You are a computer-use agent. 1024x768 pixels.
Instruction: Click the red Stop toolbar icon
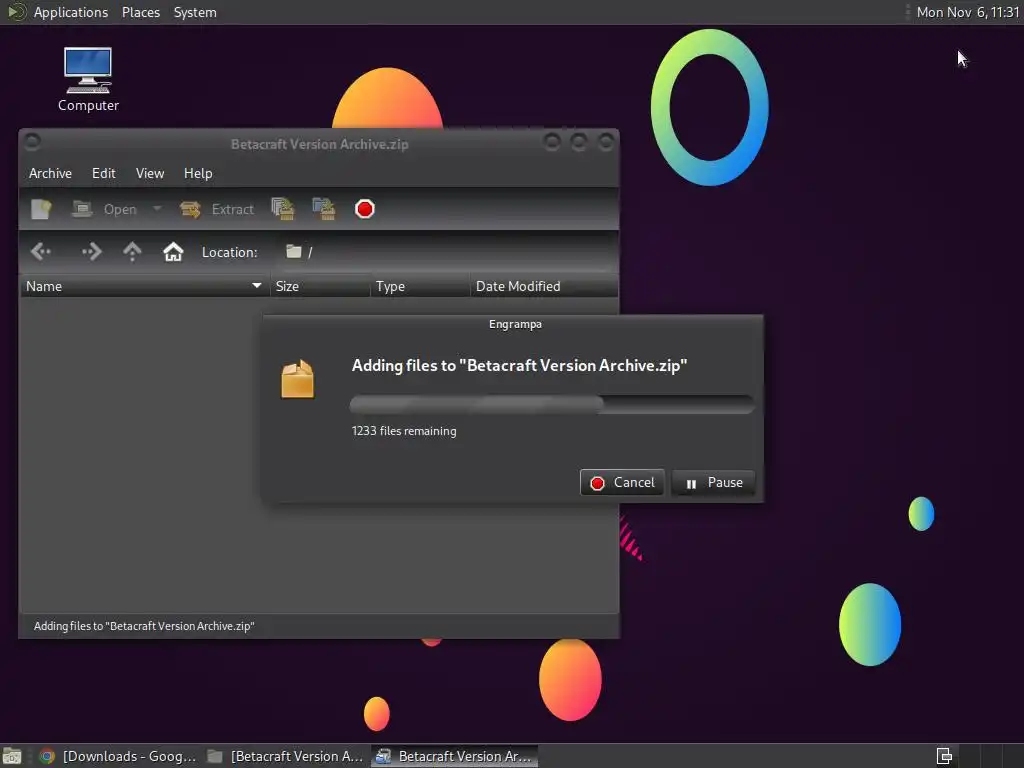click(364, 209)
